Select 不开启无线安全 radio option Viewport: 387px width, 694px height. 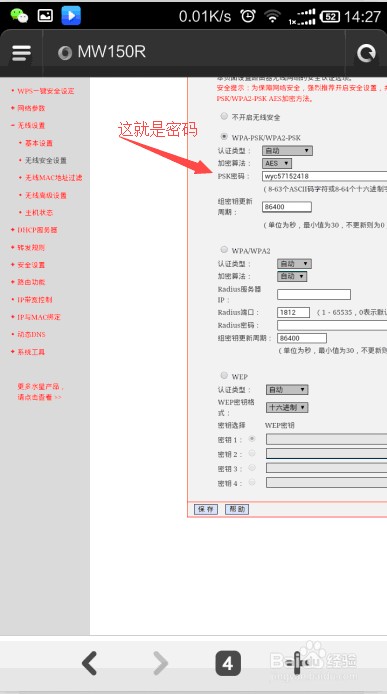click(x=224, y=116)
